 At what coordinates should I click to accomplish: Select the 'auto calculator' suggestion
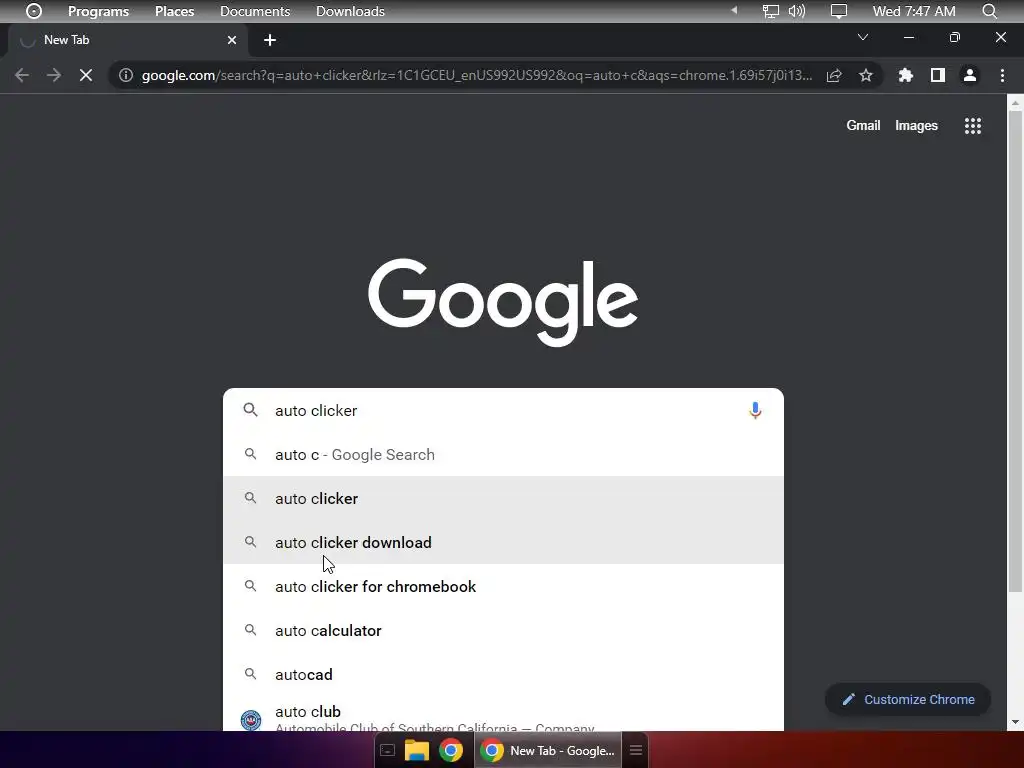coord(503,630)
